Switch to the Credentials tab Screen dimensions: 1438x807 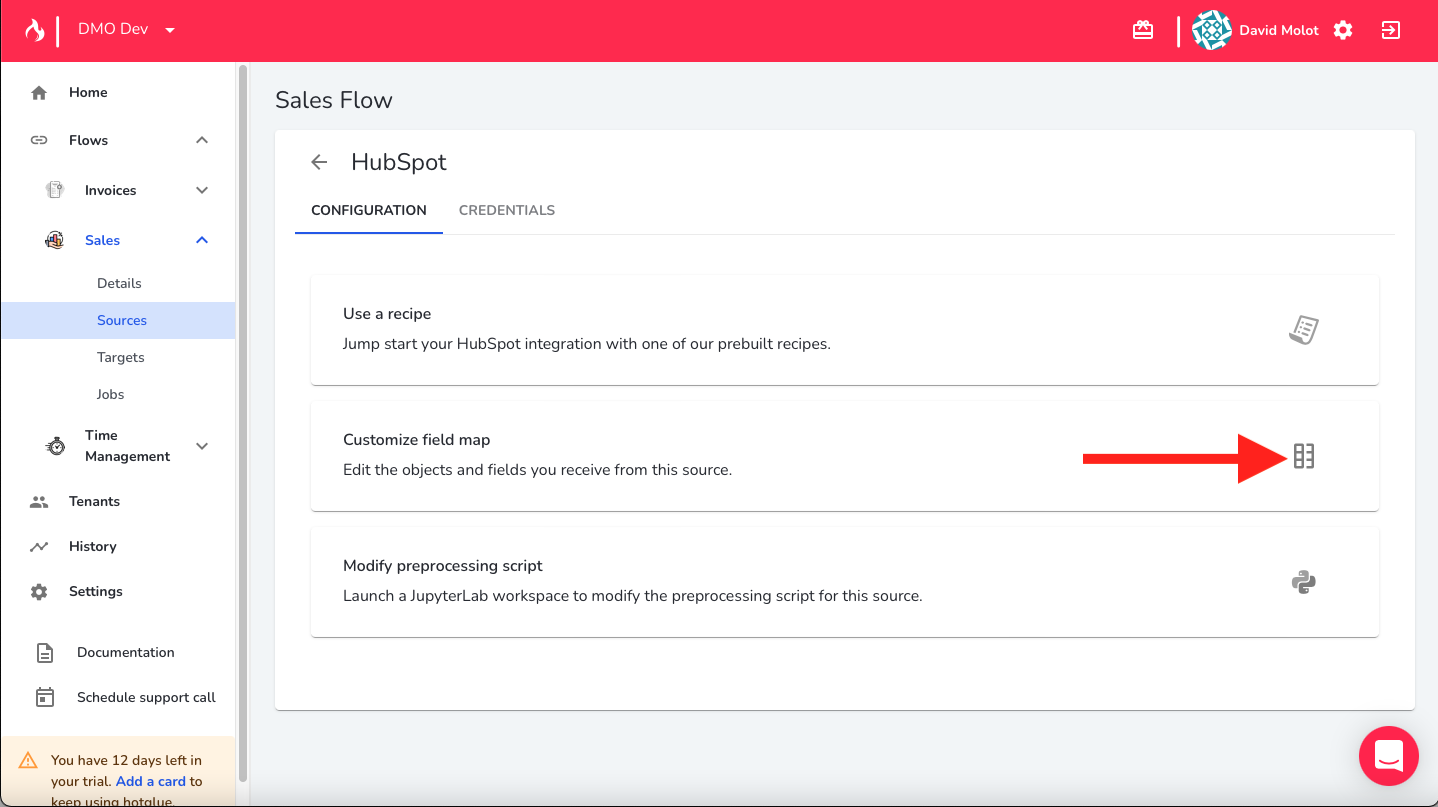click(507, 210)
